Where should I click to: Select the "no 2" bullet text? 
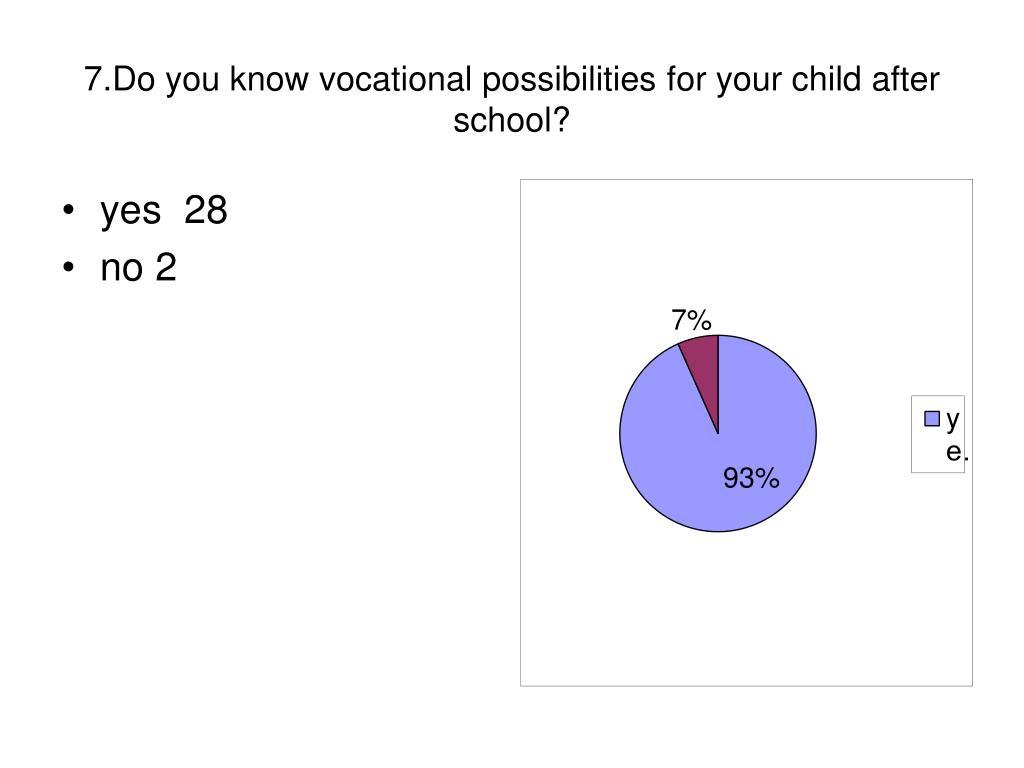tap(138, 268)
